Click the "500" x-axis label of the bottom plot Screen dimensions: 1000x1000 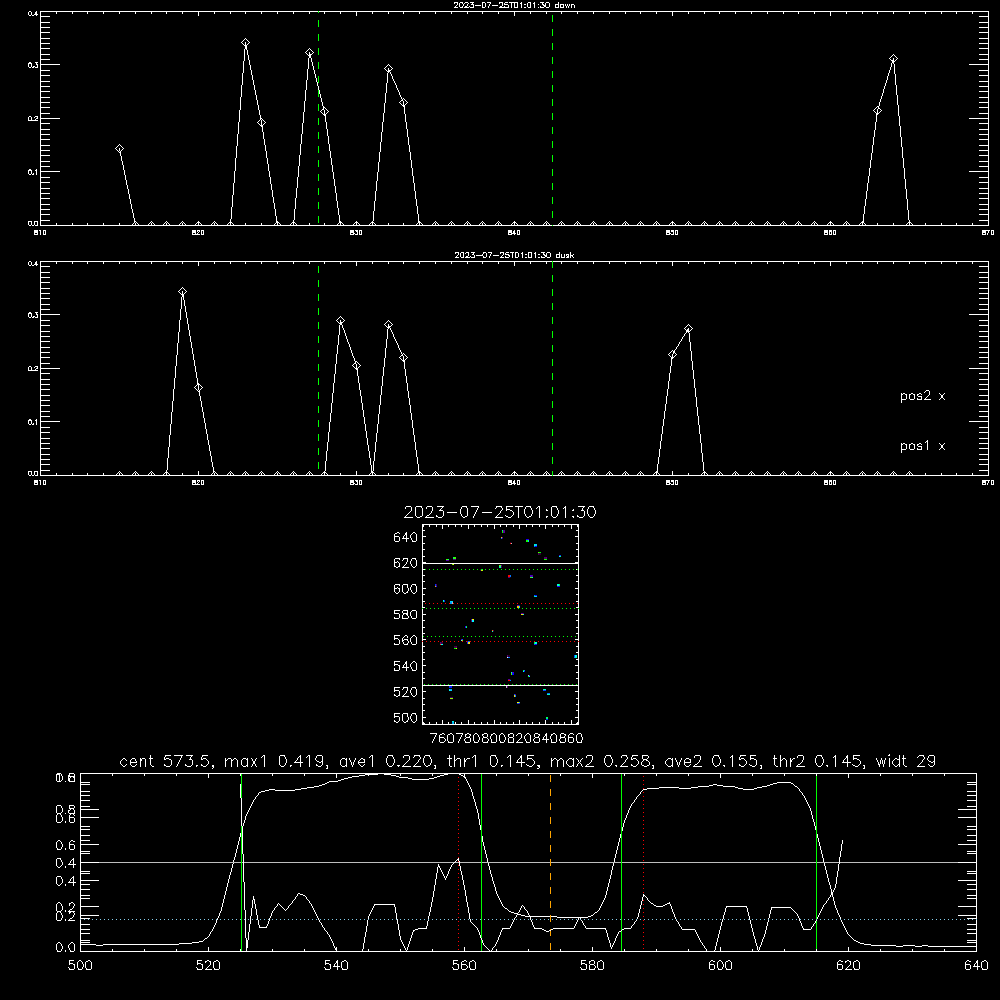[x=80, y=966]
